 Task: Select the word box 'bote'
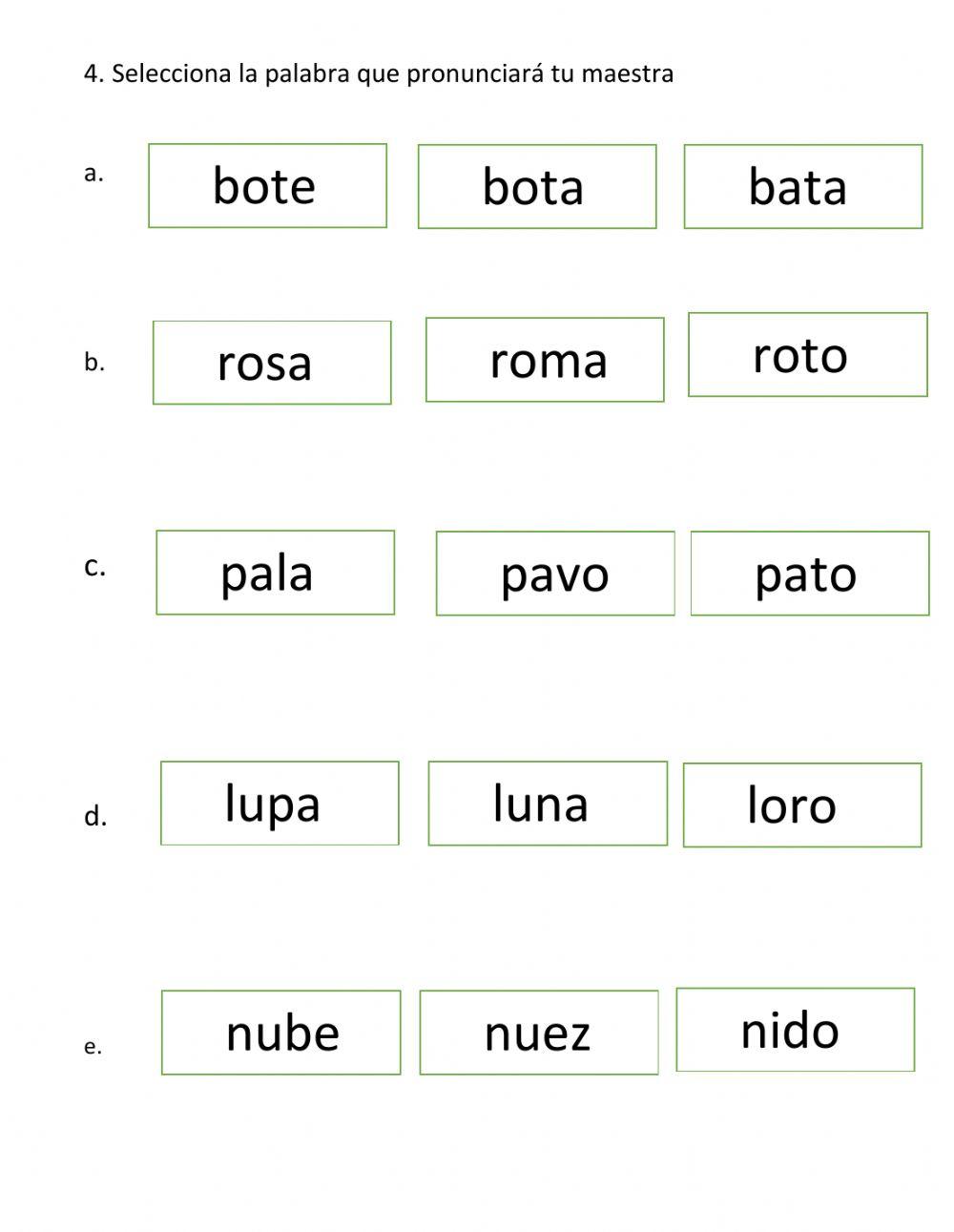(x=267, y=186)
